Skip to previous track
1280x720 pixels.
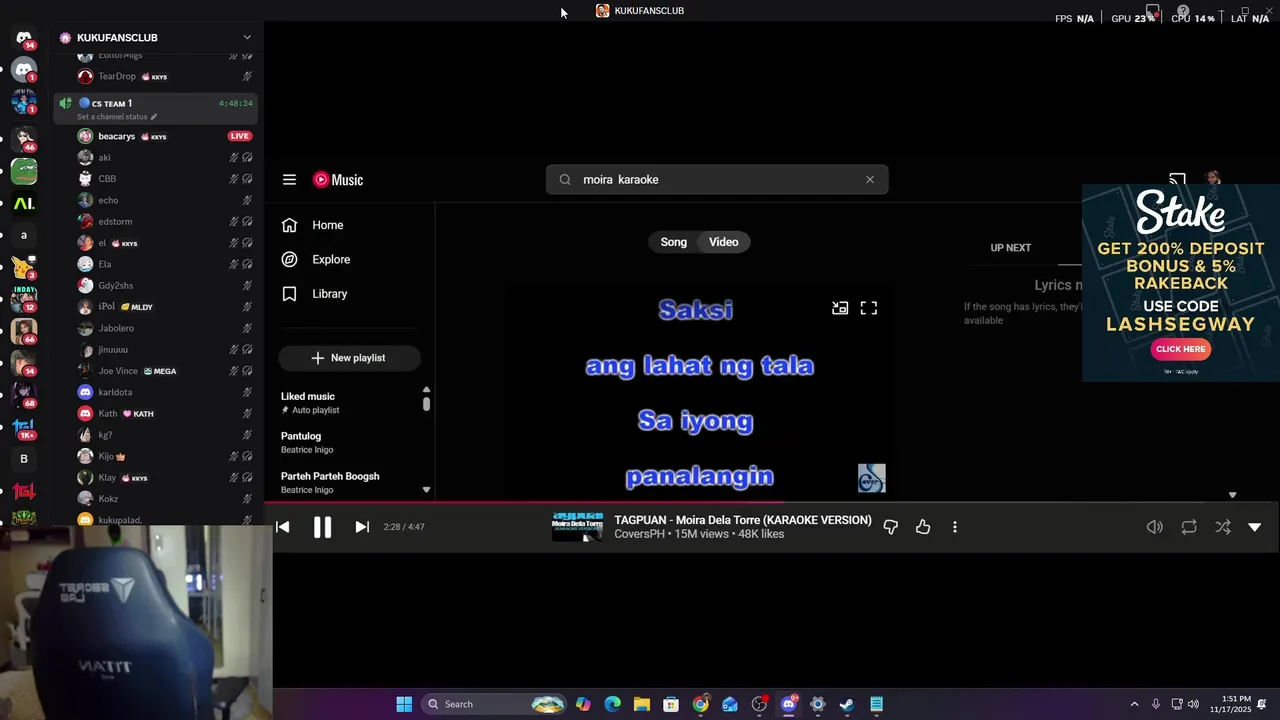coord(282,527)
